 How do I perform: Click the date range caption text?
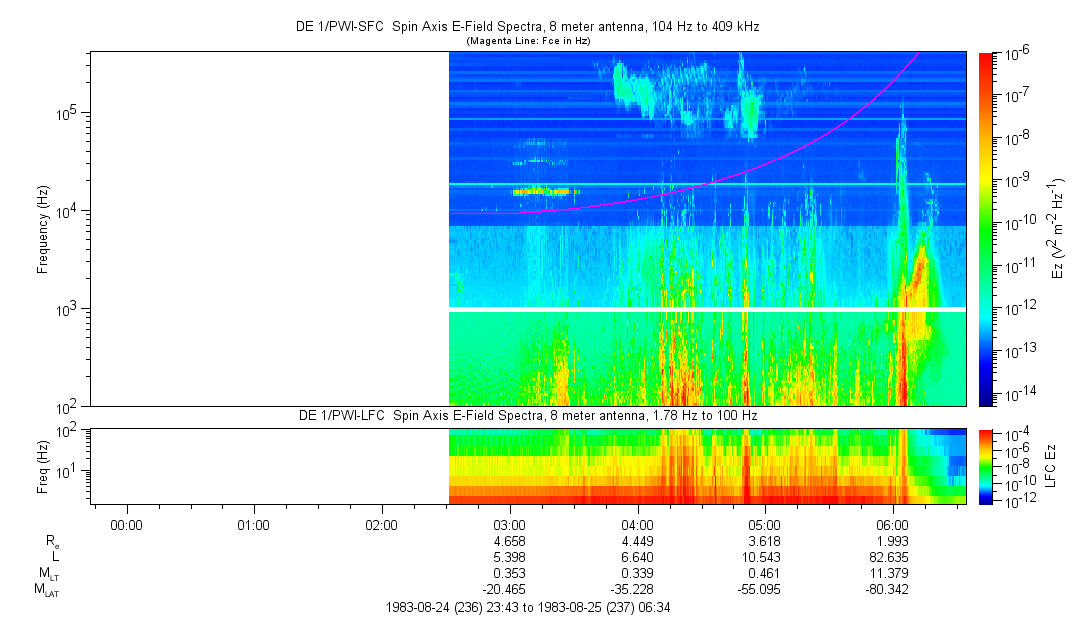pyautogui.click(x=528, y=608)
